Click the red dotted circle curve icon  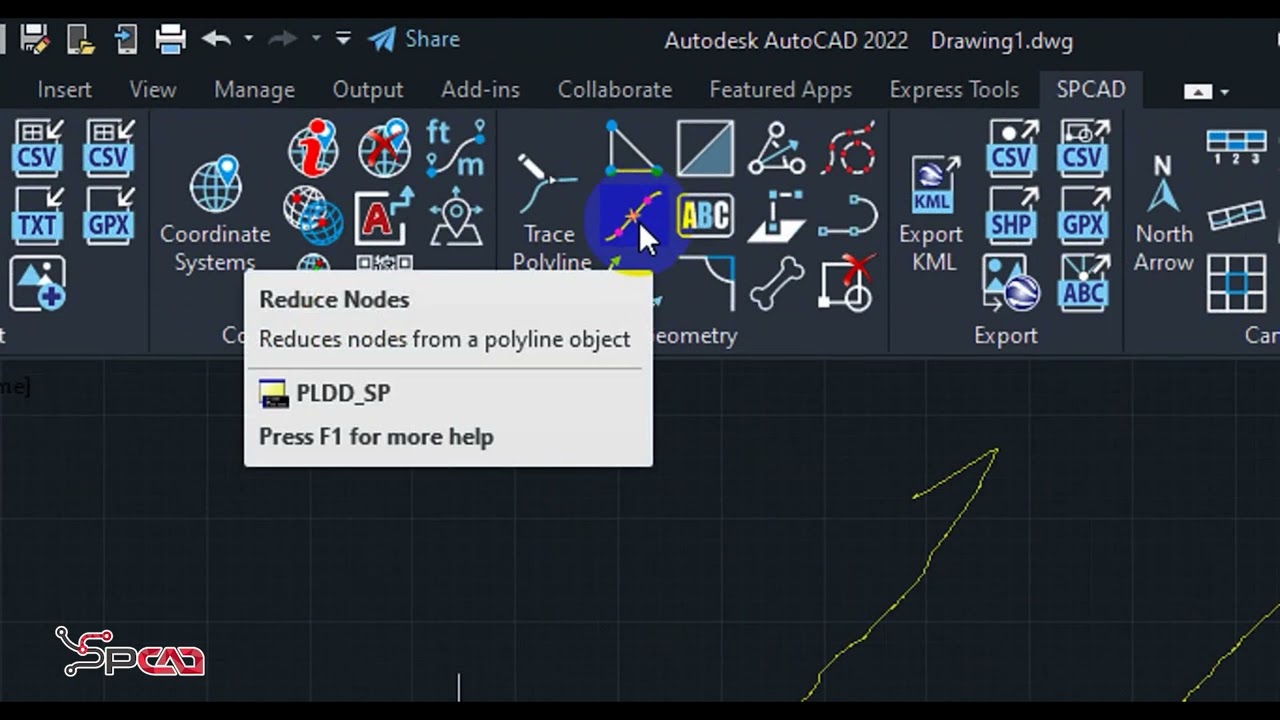pyautogui.click(x=849, y=148)
